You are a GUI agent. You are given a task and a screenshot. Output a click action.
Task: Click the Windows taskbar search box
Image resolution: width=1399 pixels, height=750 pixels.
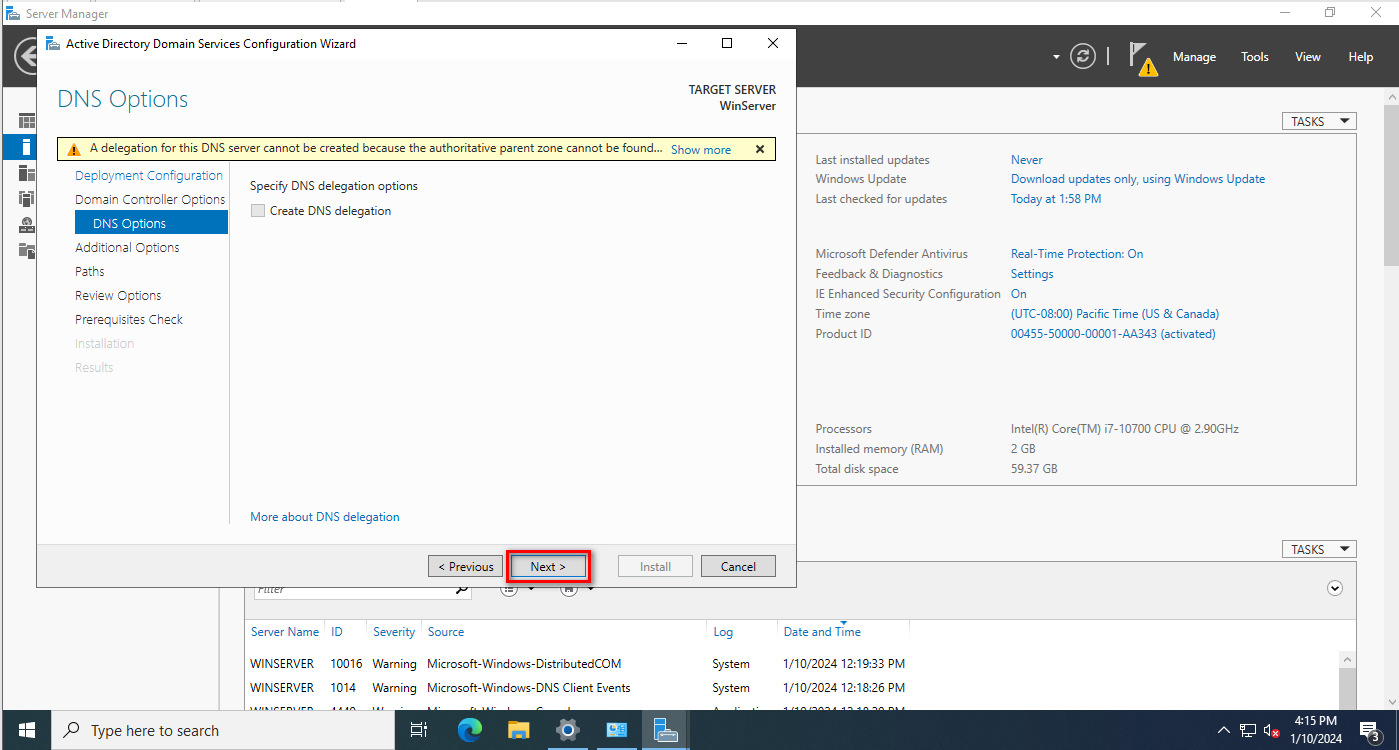point(225,731)
